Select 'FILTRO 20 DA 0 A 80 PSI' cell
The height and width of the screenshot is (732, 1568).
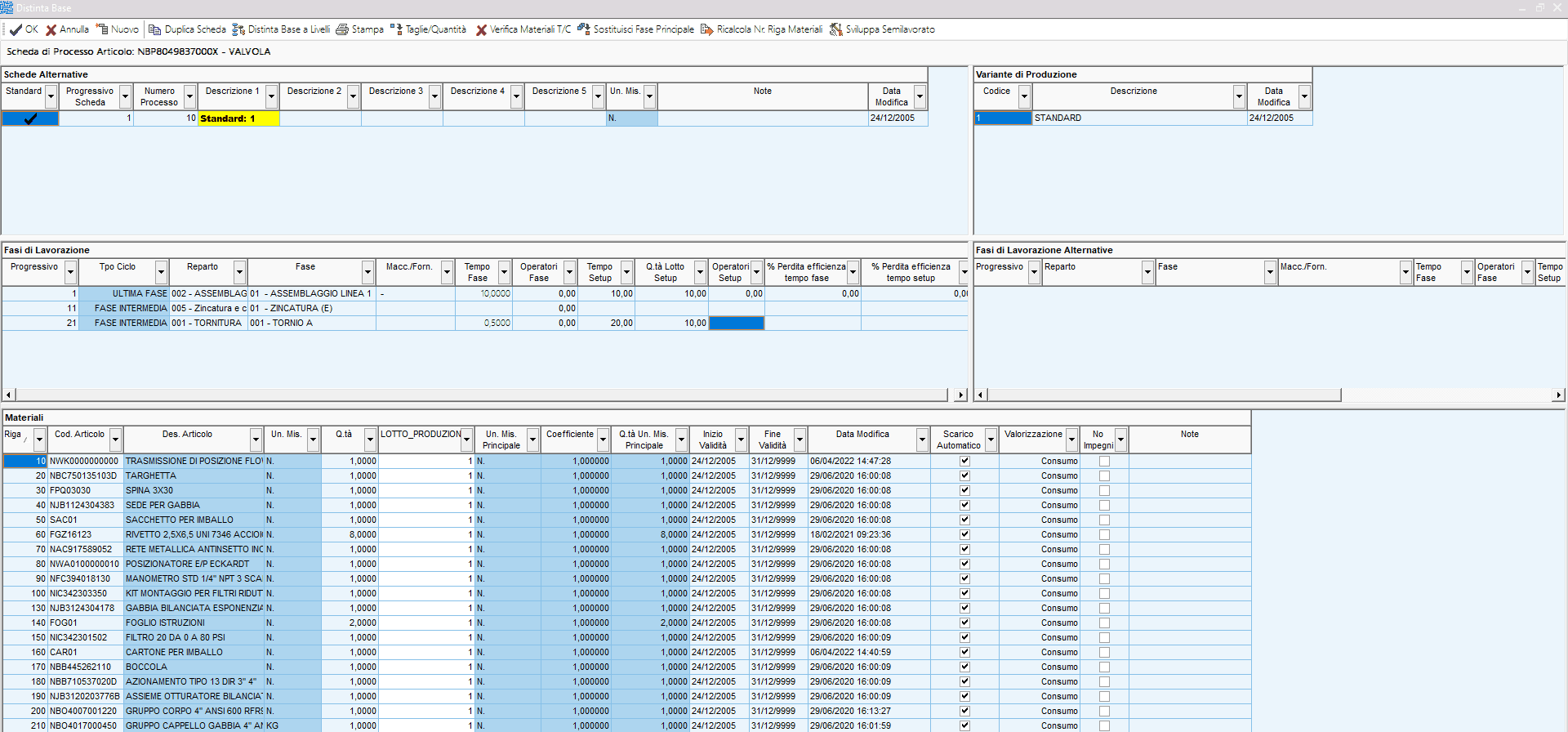(194, 637)
